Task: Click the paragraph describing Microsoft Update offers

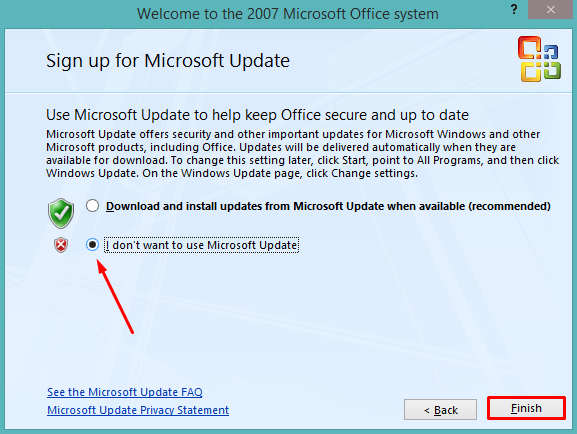Action: [302, 154]
